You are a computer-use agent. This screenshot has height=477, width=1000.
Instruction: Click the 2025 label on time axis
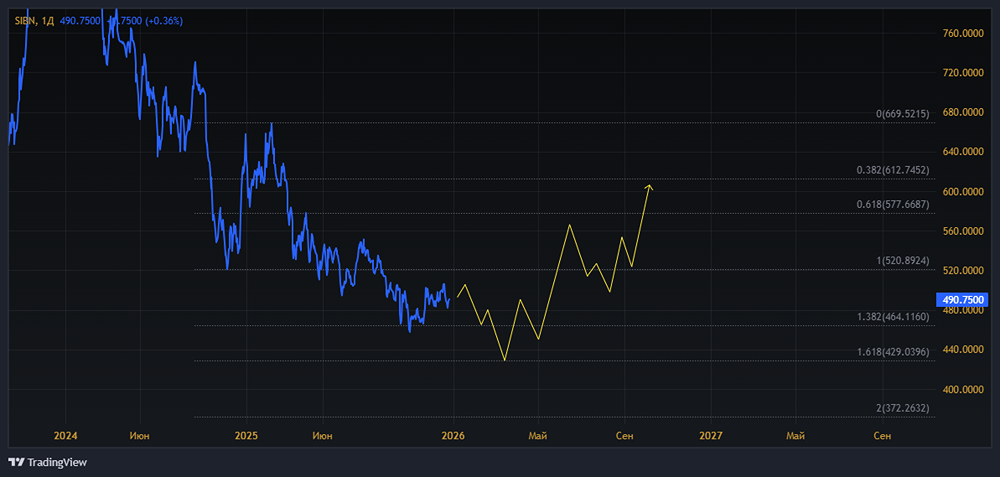click(246, 436)
